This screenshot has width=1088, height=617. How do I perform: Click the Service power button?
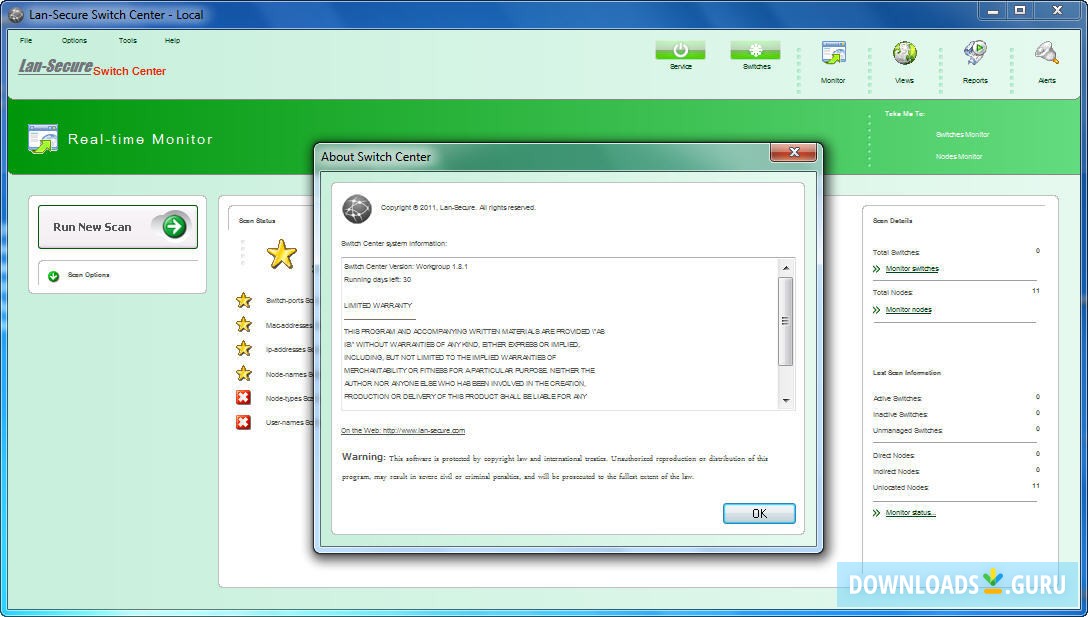click(x=680, y=50)
